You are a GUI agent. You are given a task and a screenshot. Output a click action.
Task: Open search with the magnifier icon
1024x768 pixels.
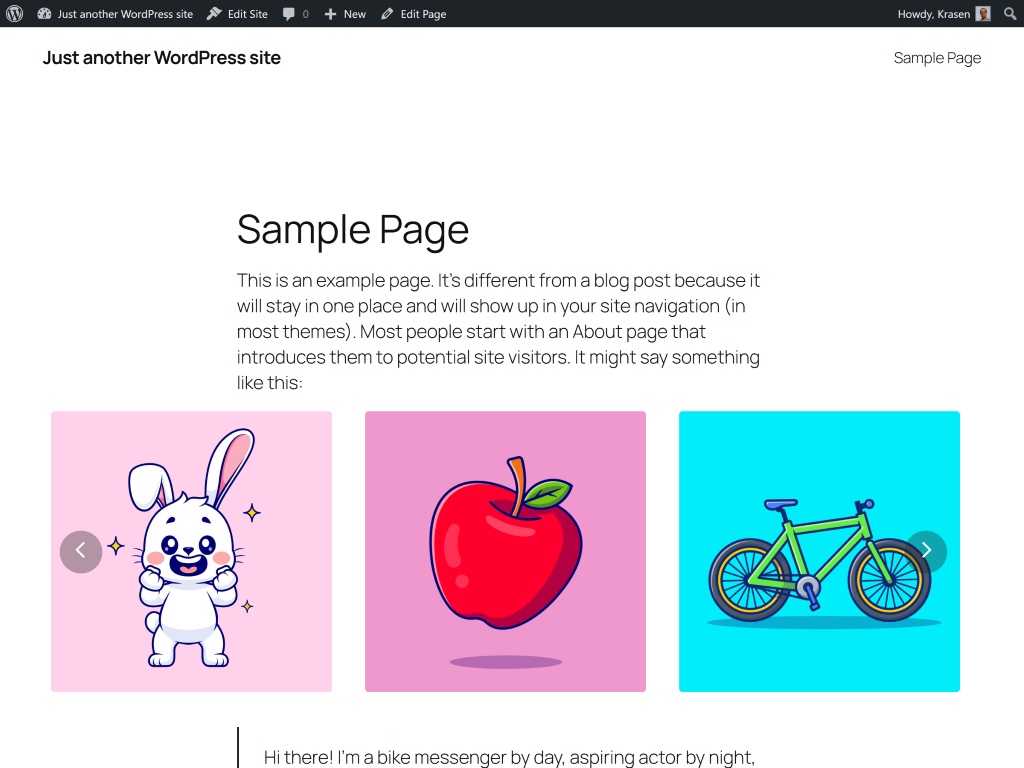(x=1010, y=14)
